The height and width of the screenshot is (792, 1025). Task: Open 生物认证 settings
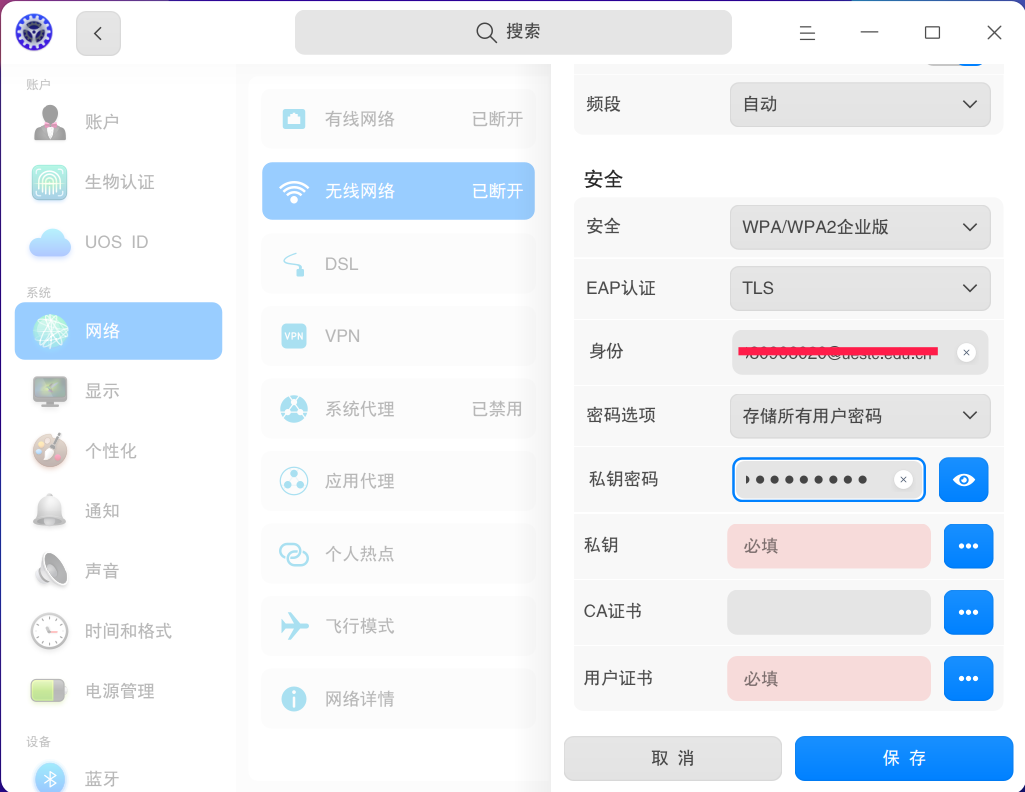click(x=118, y=182)
